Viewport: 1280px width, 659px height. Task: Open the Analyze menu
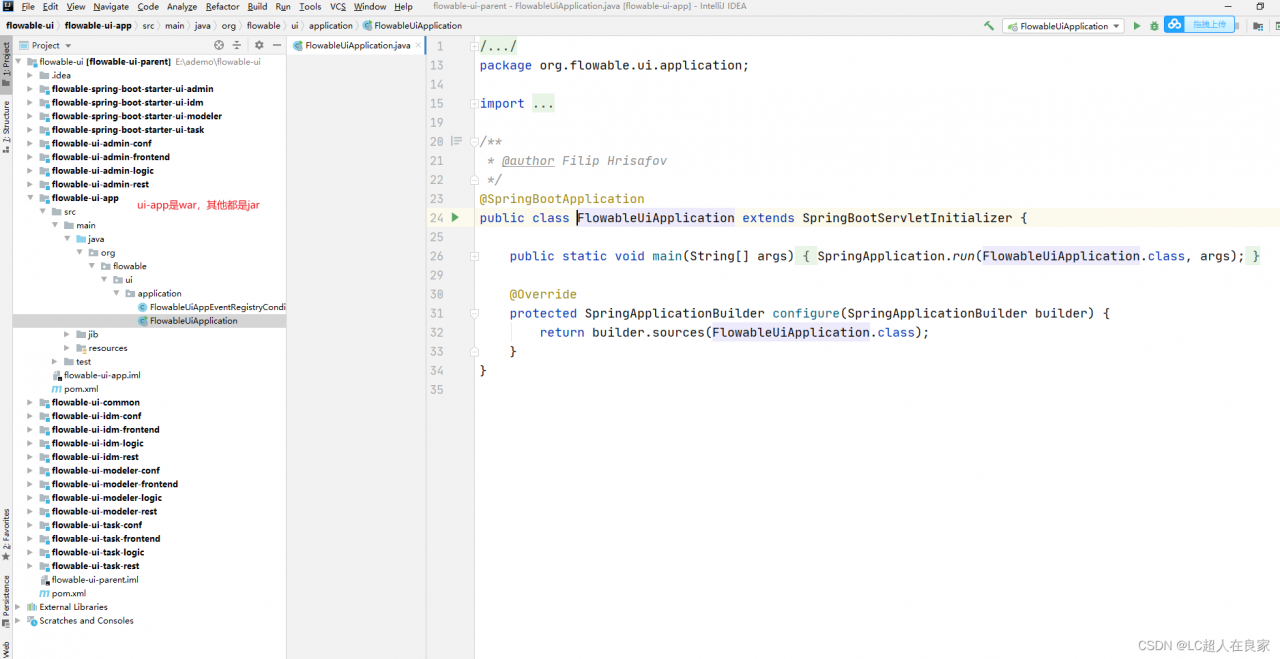(x=182, y=7)
